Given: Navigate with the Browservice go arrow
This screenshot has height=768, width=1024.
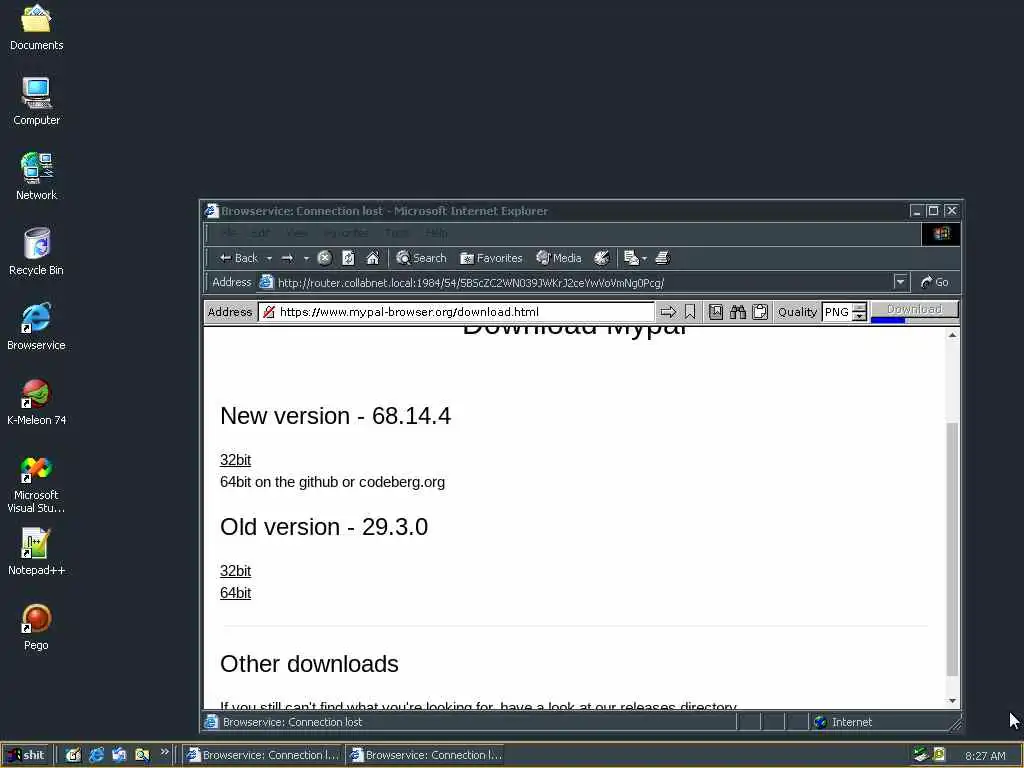Looking at the screenshot, I should 668,312.
